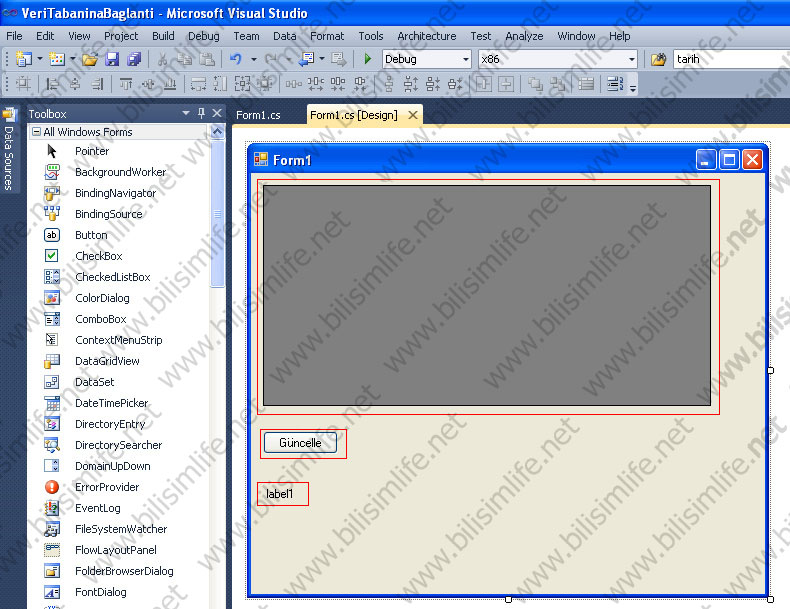Select FontDialog in the Toolbox

tap(101, 592)
